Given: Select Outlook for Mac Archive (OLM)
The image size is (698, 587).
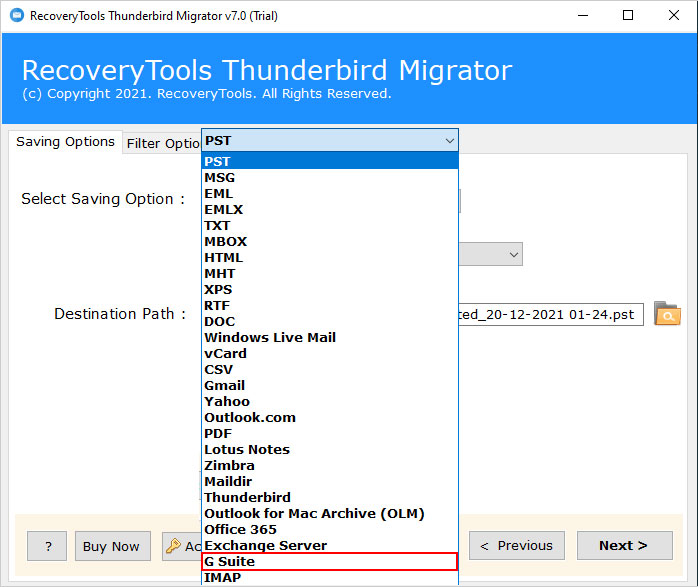Looking at the screenshot, I should [330, 514].
